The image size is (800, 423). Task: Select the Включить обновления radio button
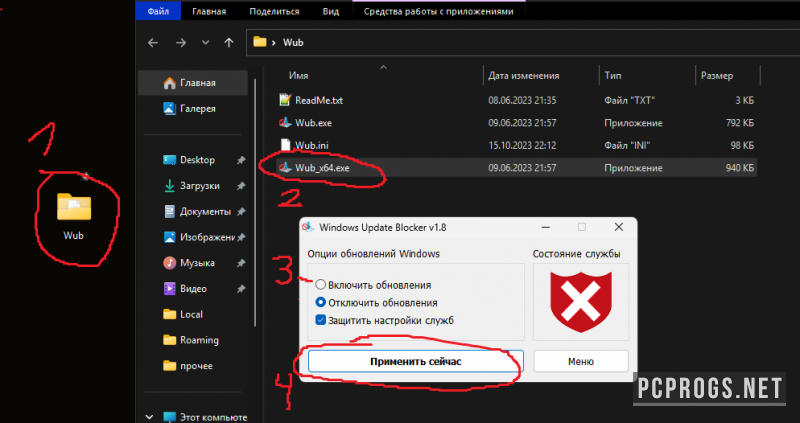(x=320, y=285)
